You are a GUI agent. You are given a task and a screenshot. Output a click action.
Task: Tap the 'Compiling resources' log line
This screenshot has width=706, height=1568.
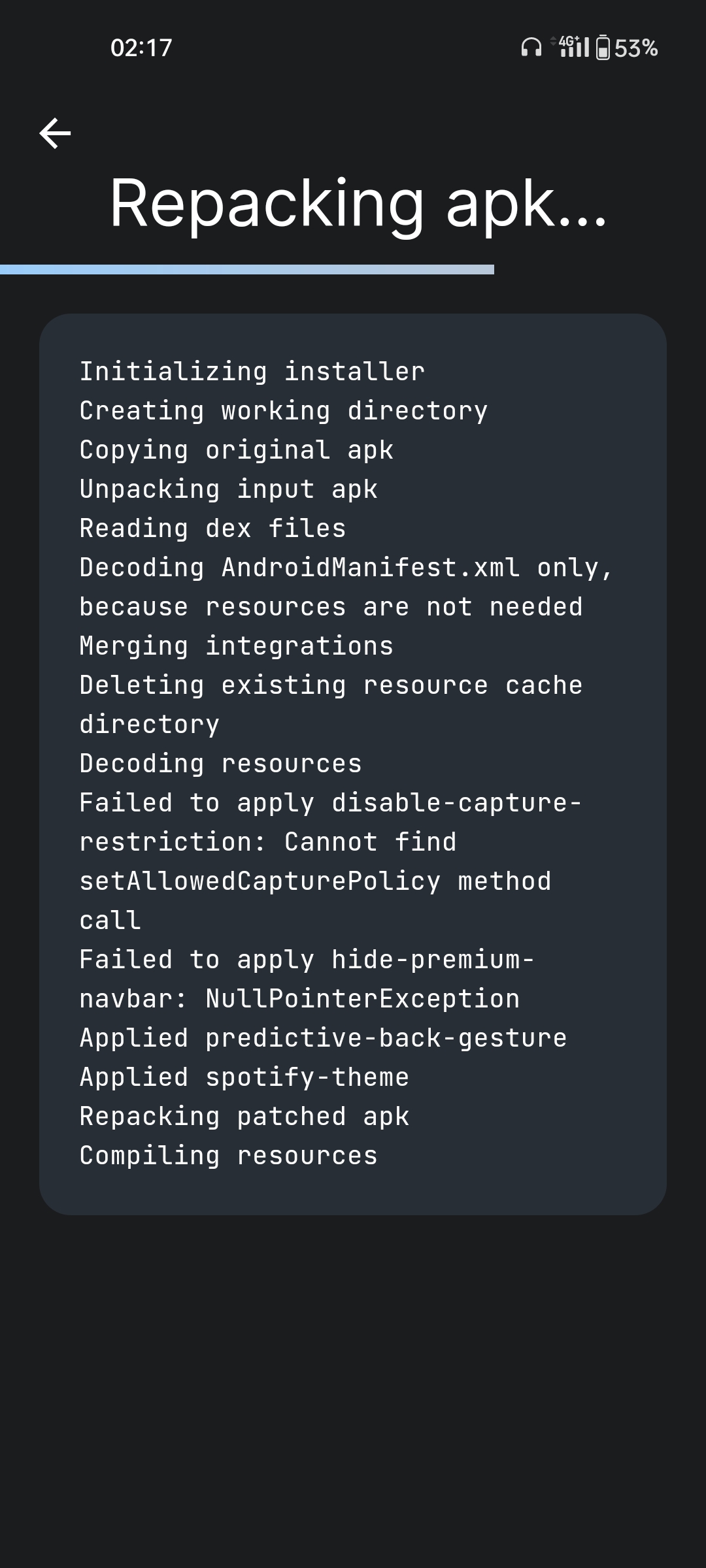point(227,1154)
